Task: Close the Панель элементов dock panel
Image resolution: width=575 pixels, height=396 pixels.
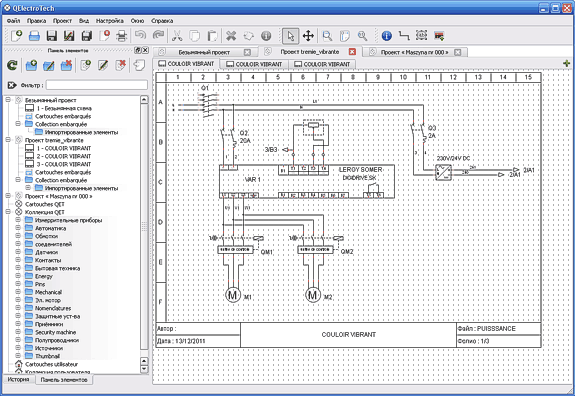Action: coord(145,50)
